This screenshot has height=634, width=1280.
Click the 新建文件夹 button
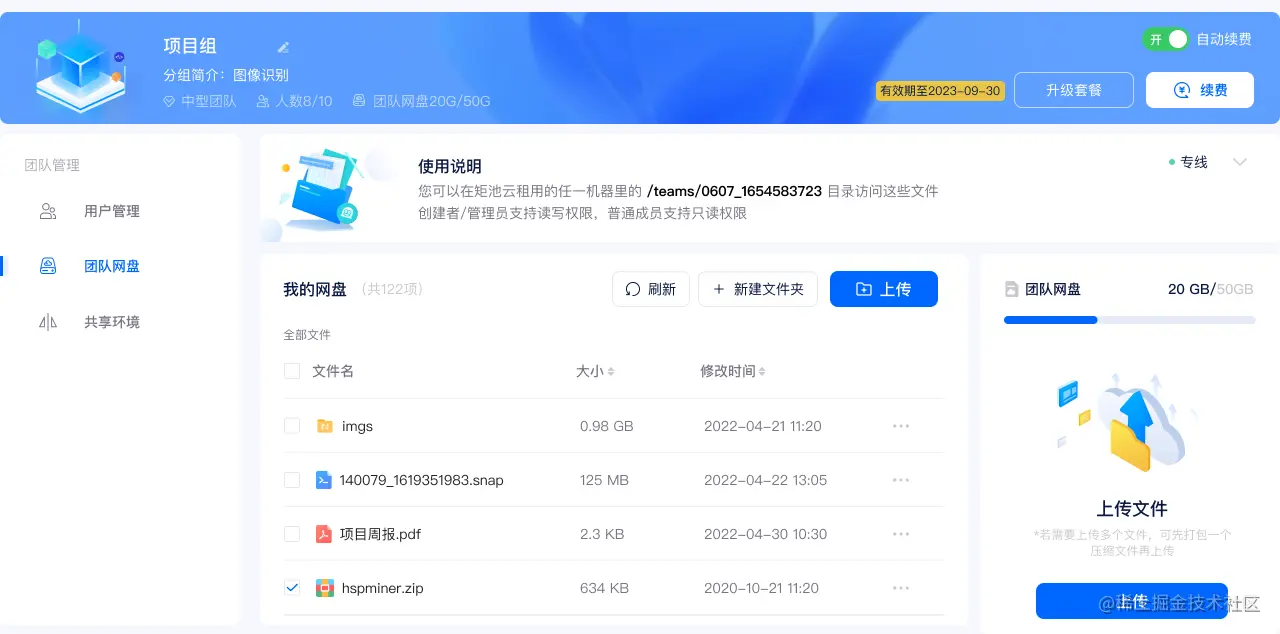[x=758, y=289]
